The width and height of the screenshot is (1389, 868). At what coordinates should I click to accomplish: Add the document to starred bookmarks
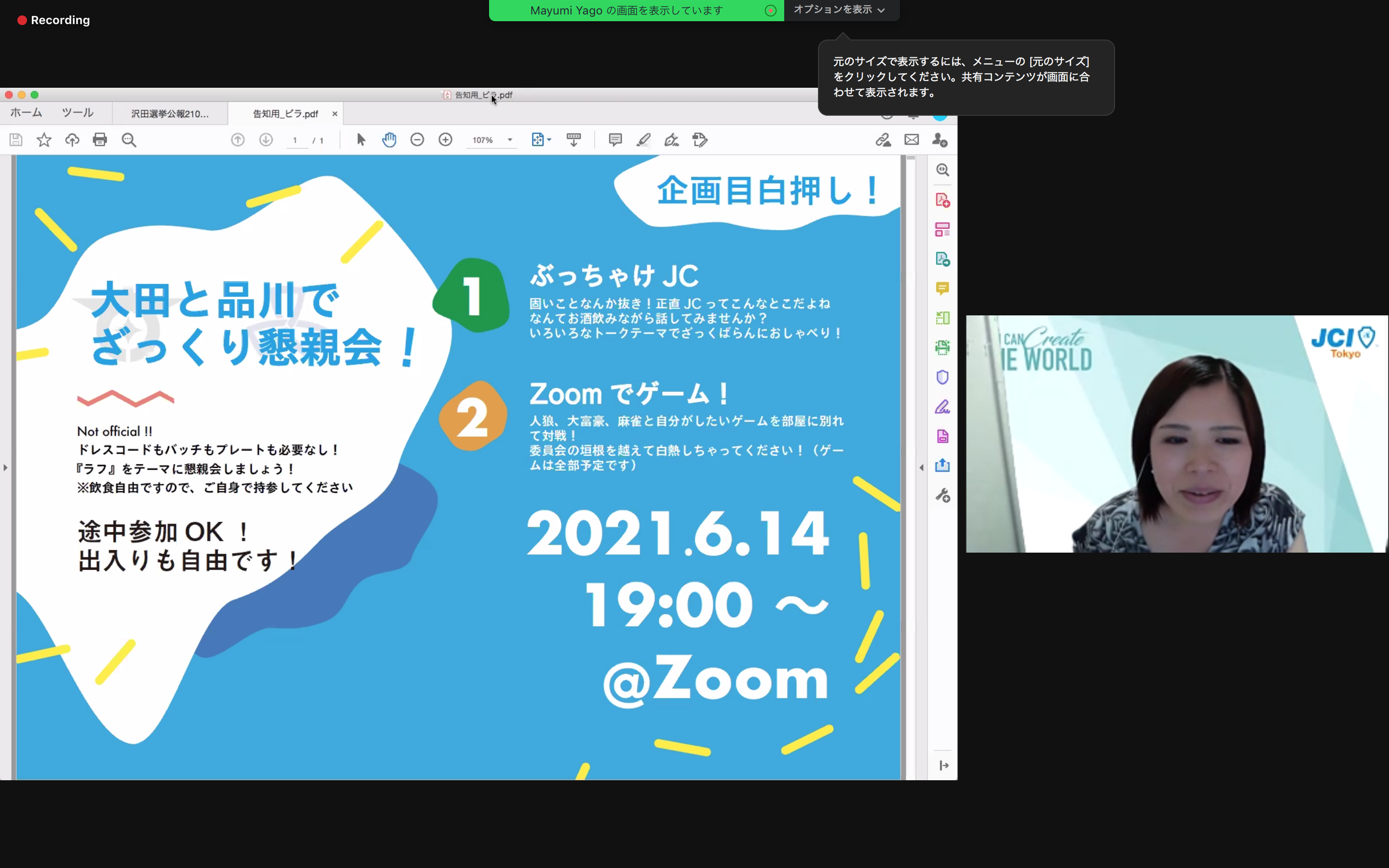tap(44, 139)
